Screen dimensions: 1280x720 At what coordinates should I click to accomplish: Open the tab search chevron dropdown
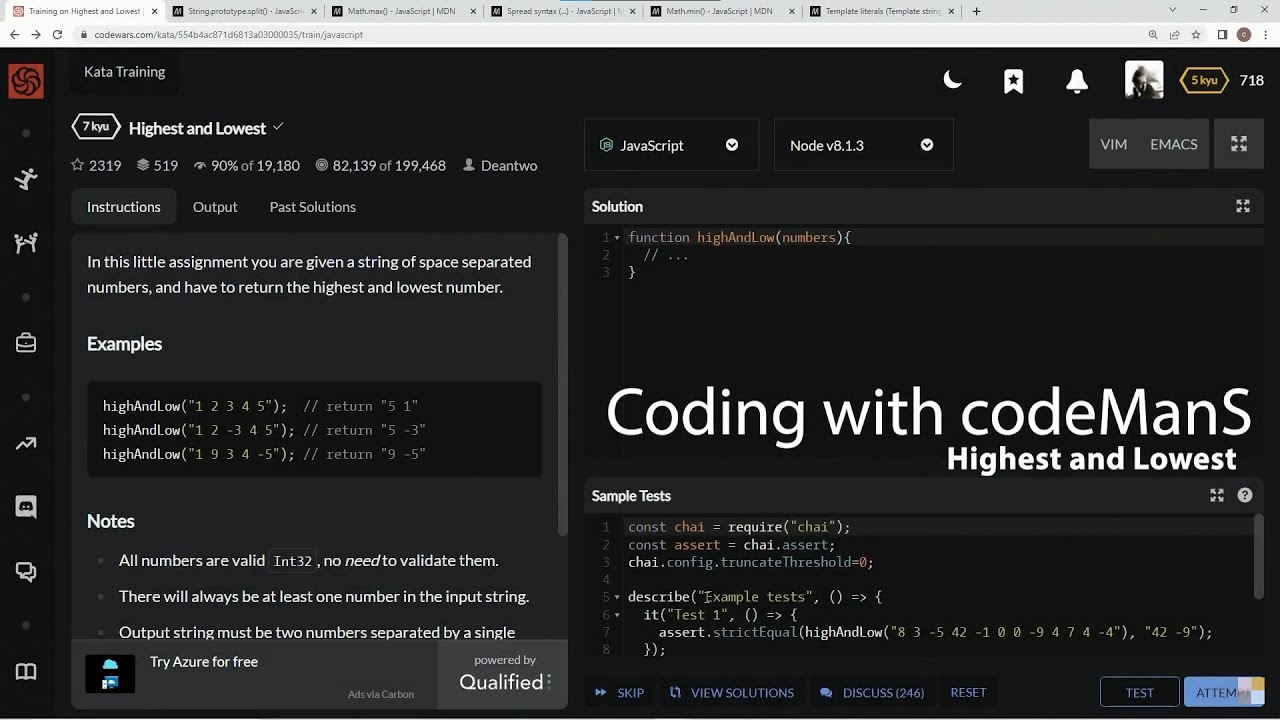pyautogui.click(x=1173, y=10)
